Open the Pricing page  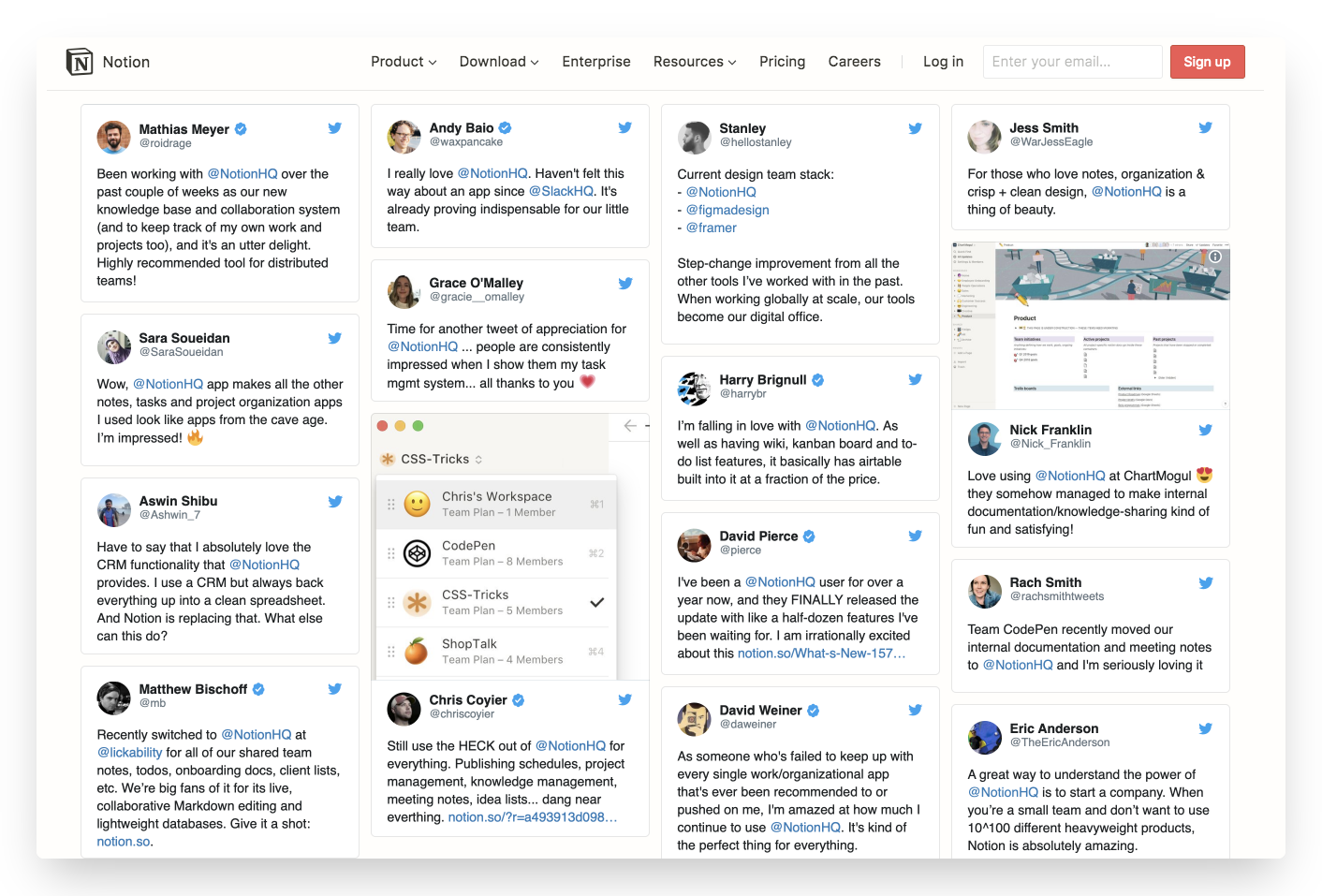pos(782,62)
